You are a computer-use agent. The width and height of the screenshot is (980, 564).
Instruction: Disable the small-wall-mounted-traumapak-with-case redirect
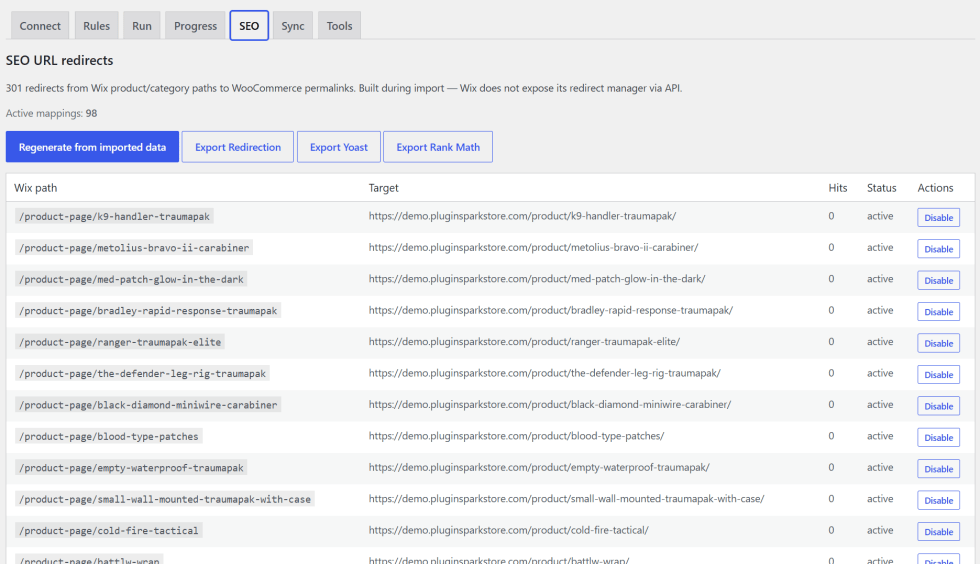pos(938,500)
